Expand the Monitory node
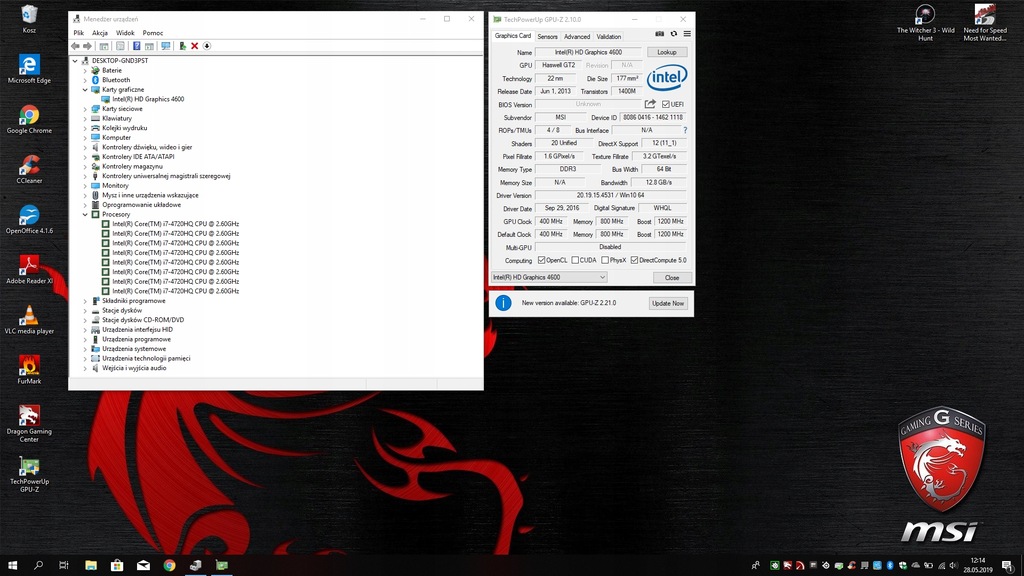Viewport: 1024px width, 576px height. point(85,185)
